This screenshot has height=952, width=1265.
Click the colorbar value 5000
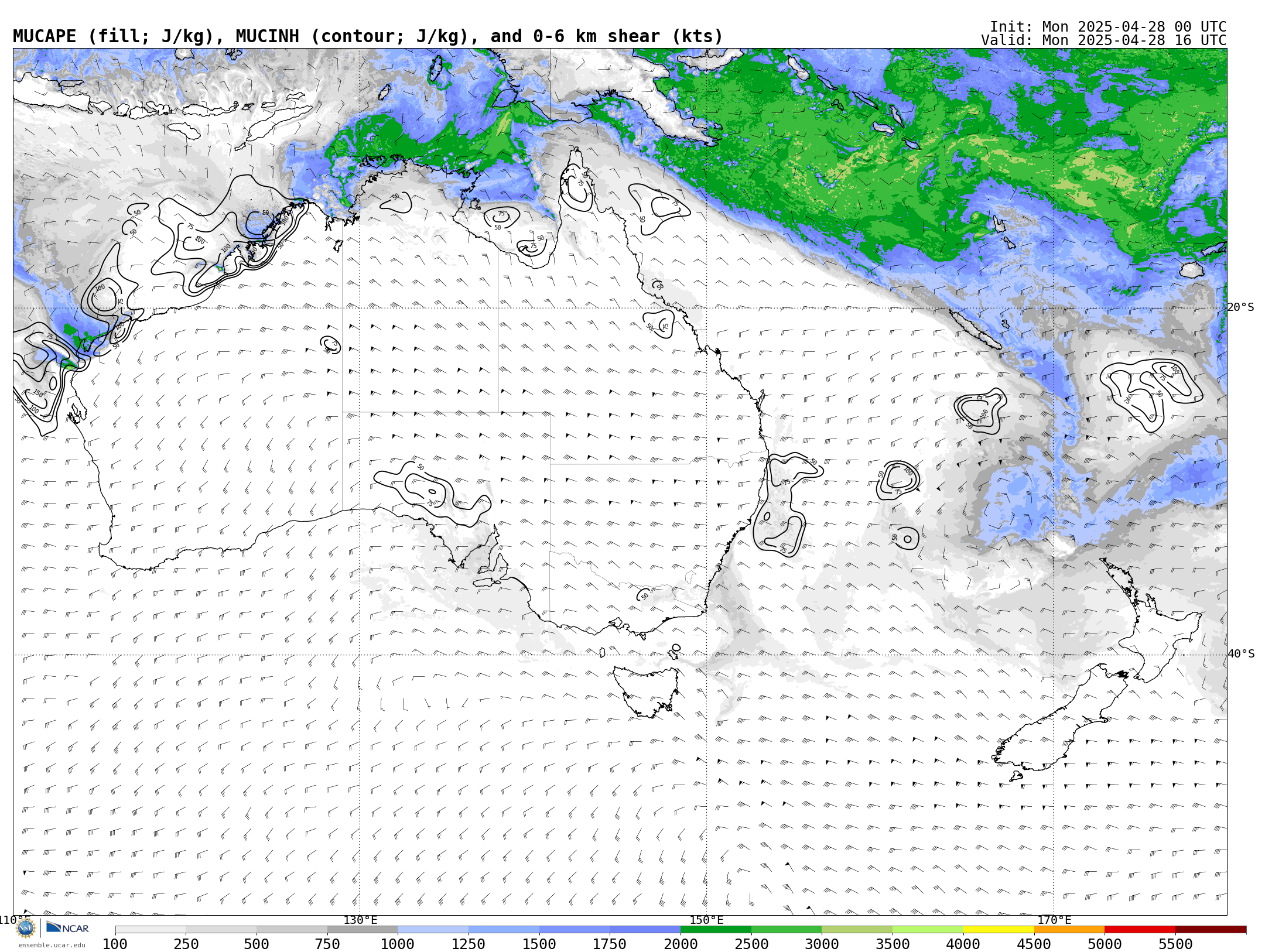(x=1105, y=944)
